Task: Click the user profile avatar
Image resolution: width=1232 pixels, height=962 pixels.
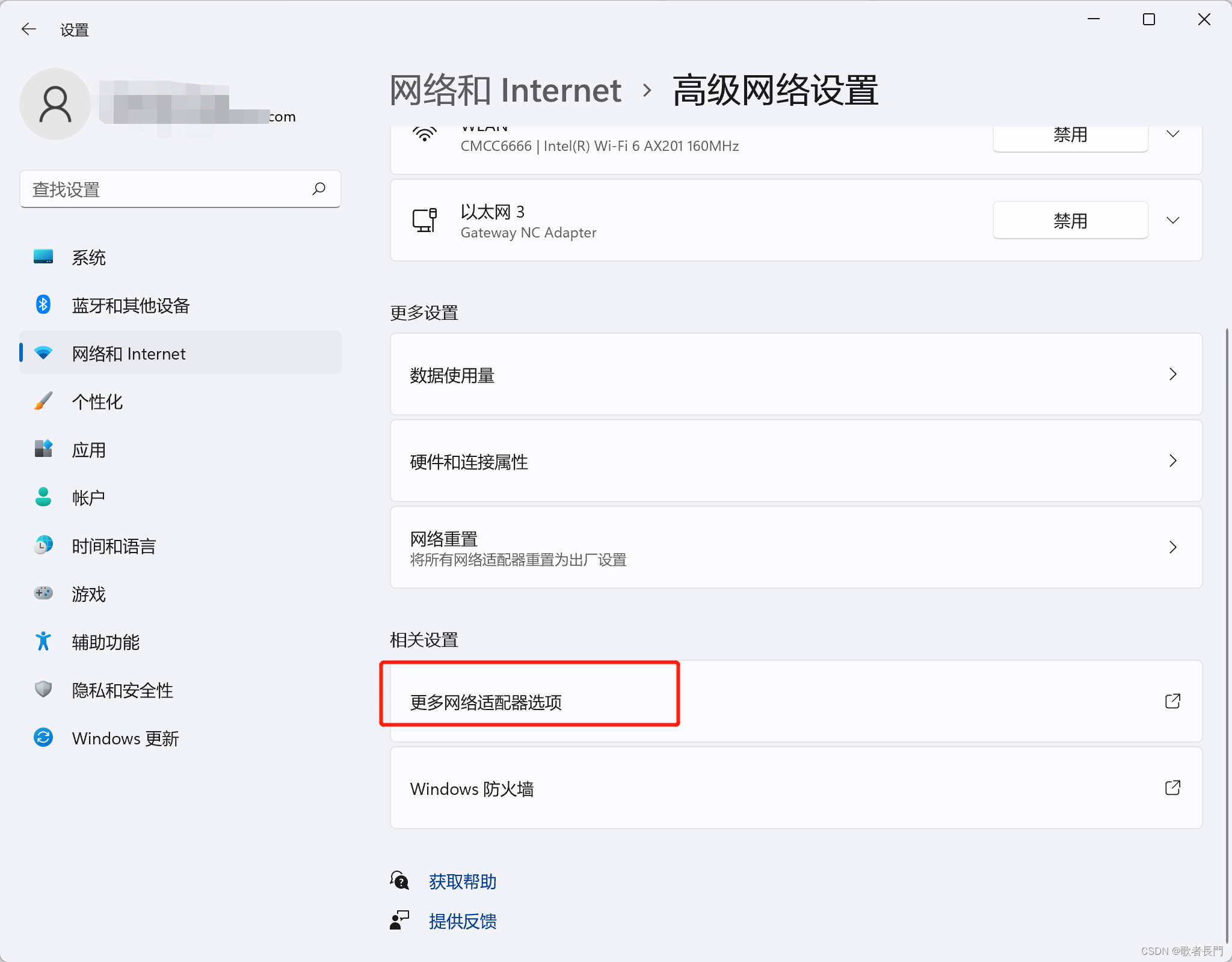Action: click(55, 104)
